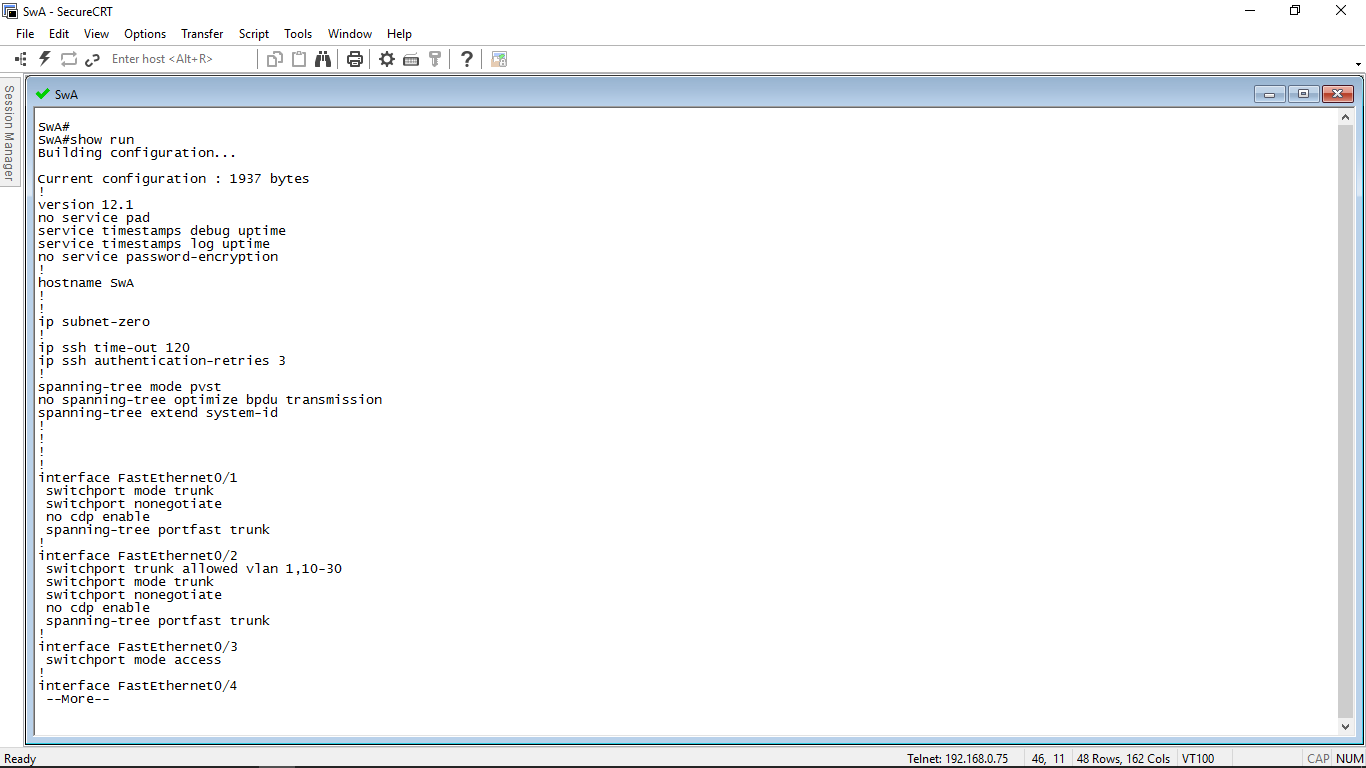
Task: Click the keymap editor keyboard icon
Action: tap(411, 59)
